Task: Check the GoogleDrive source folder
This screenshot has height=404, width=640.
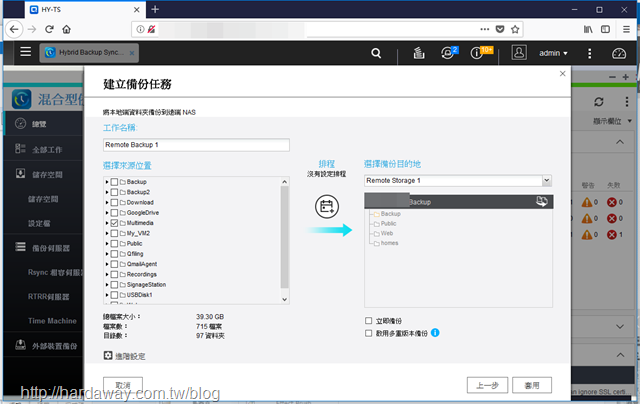Action: 114,213
